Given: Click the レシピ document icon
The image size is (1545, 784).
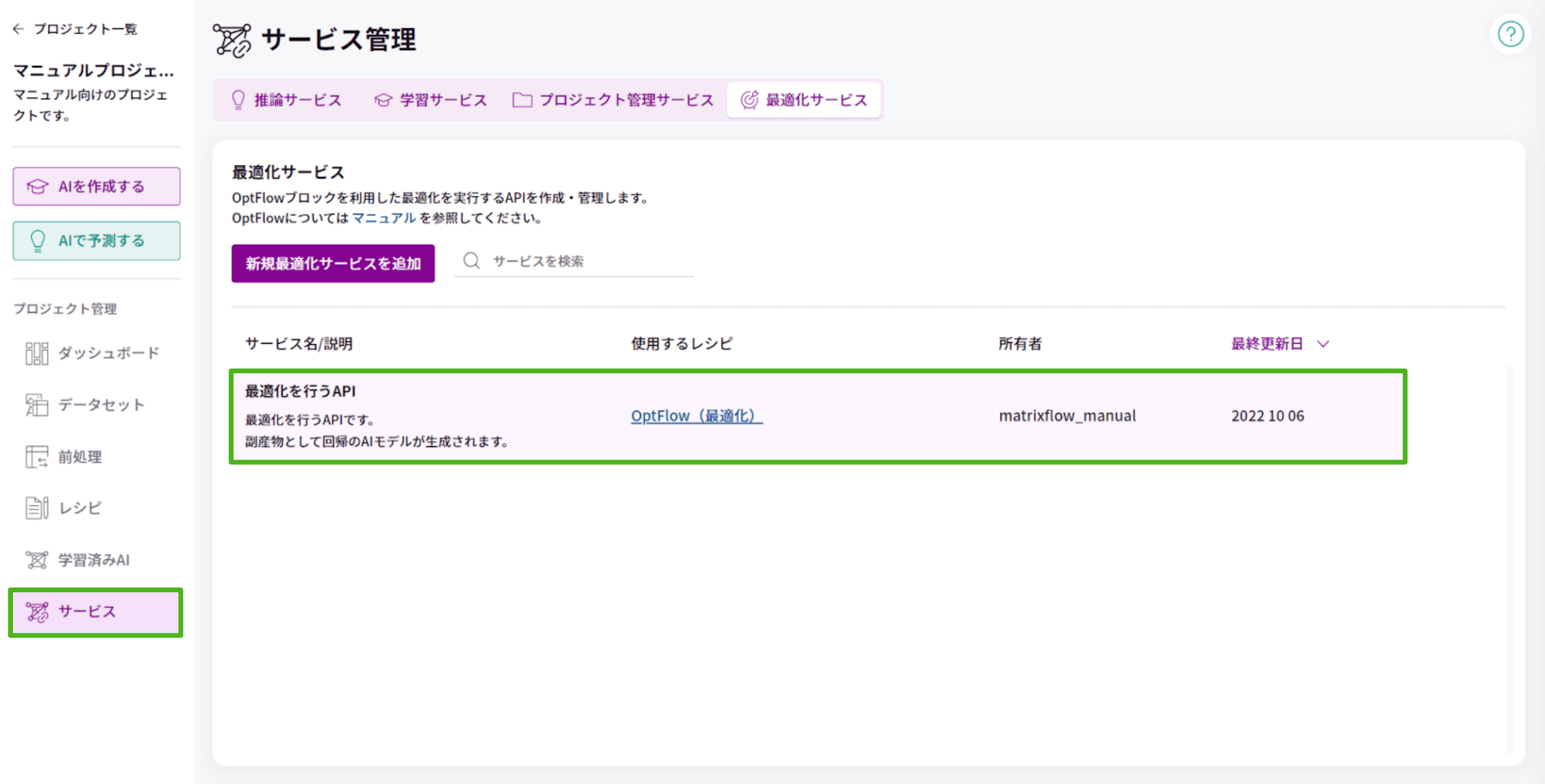Looking at the screenshot, I should coord(36,507).
